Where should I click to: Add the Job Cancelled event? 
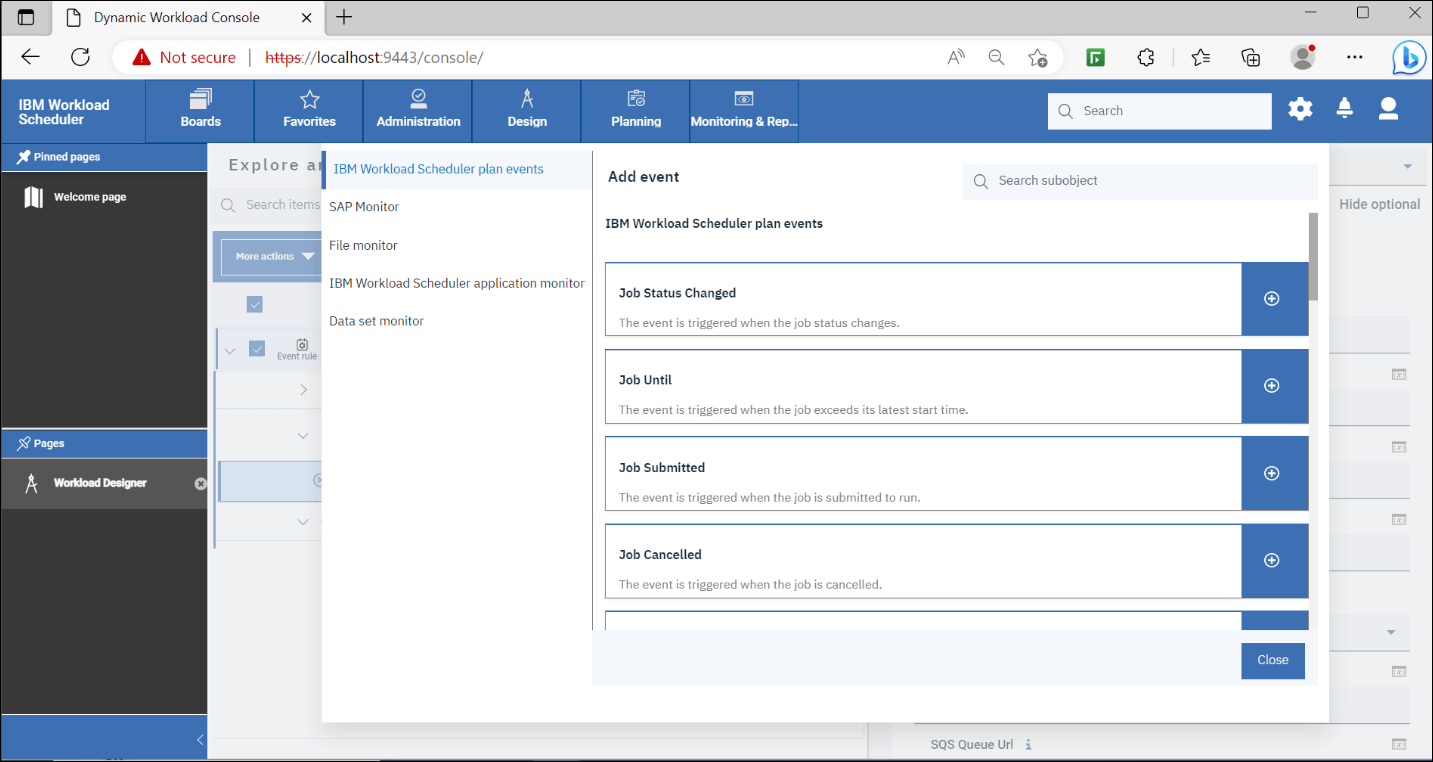[1274, 561]
